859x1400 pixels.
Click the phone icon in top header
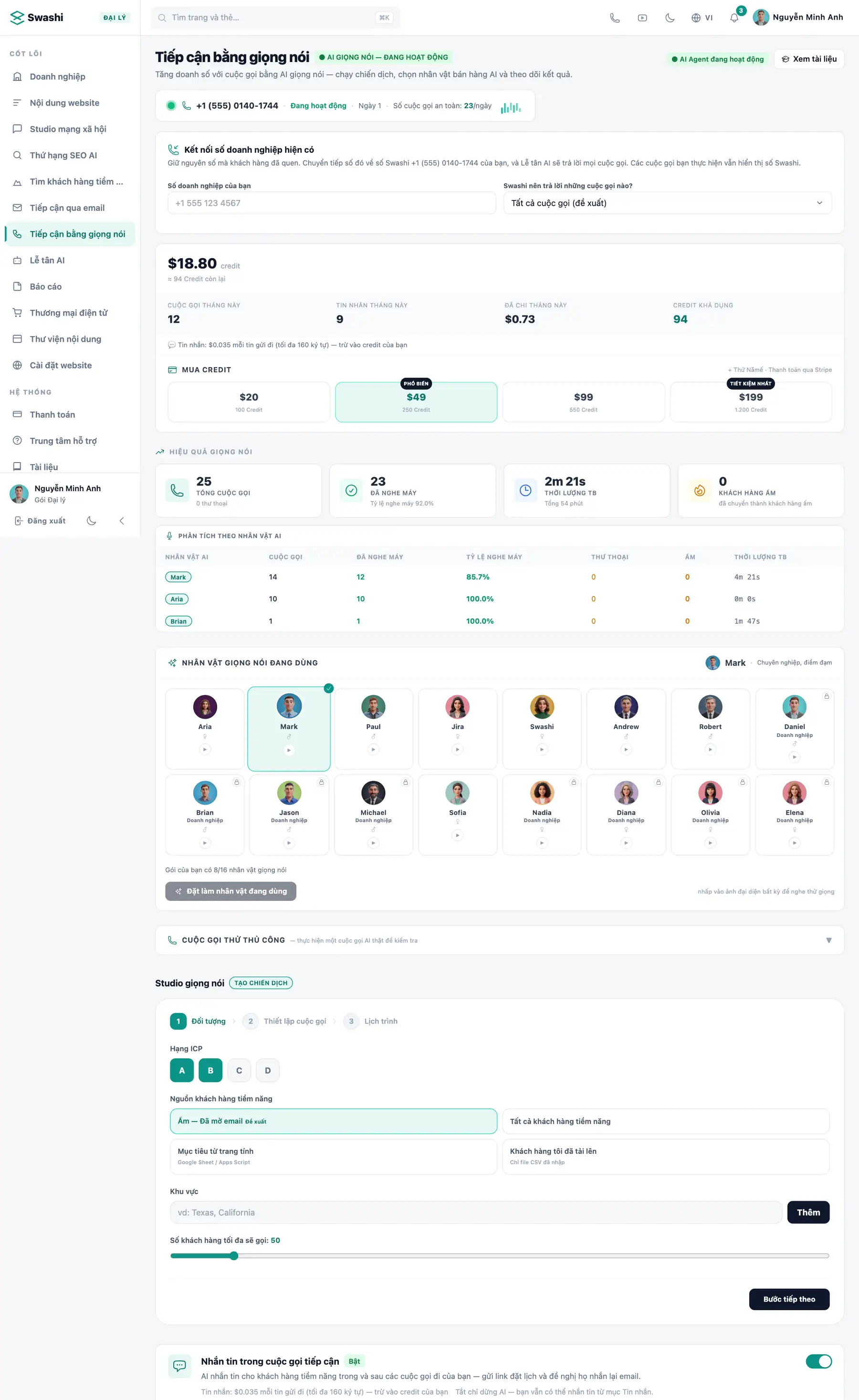pyautogui.click(x=615, y=18)
